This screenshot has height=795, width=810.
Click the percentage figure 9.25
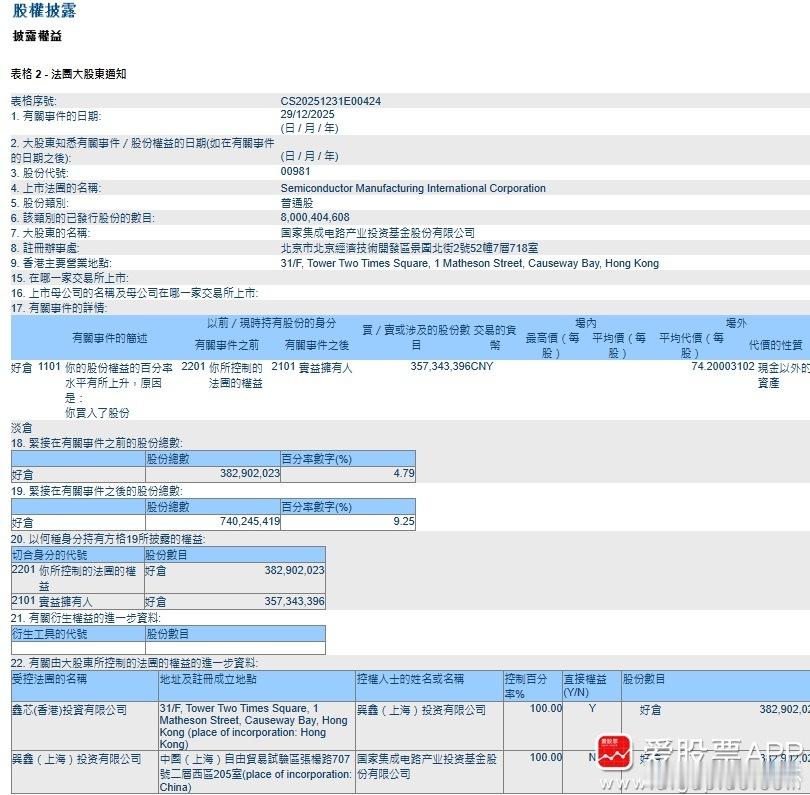[x=404, y=521]
